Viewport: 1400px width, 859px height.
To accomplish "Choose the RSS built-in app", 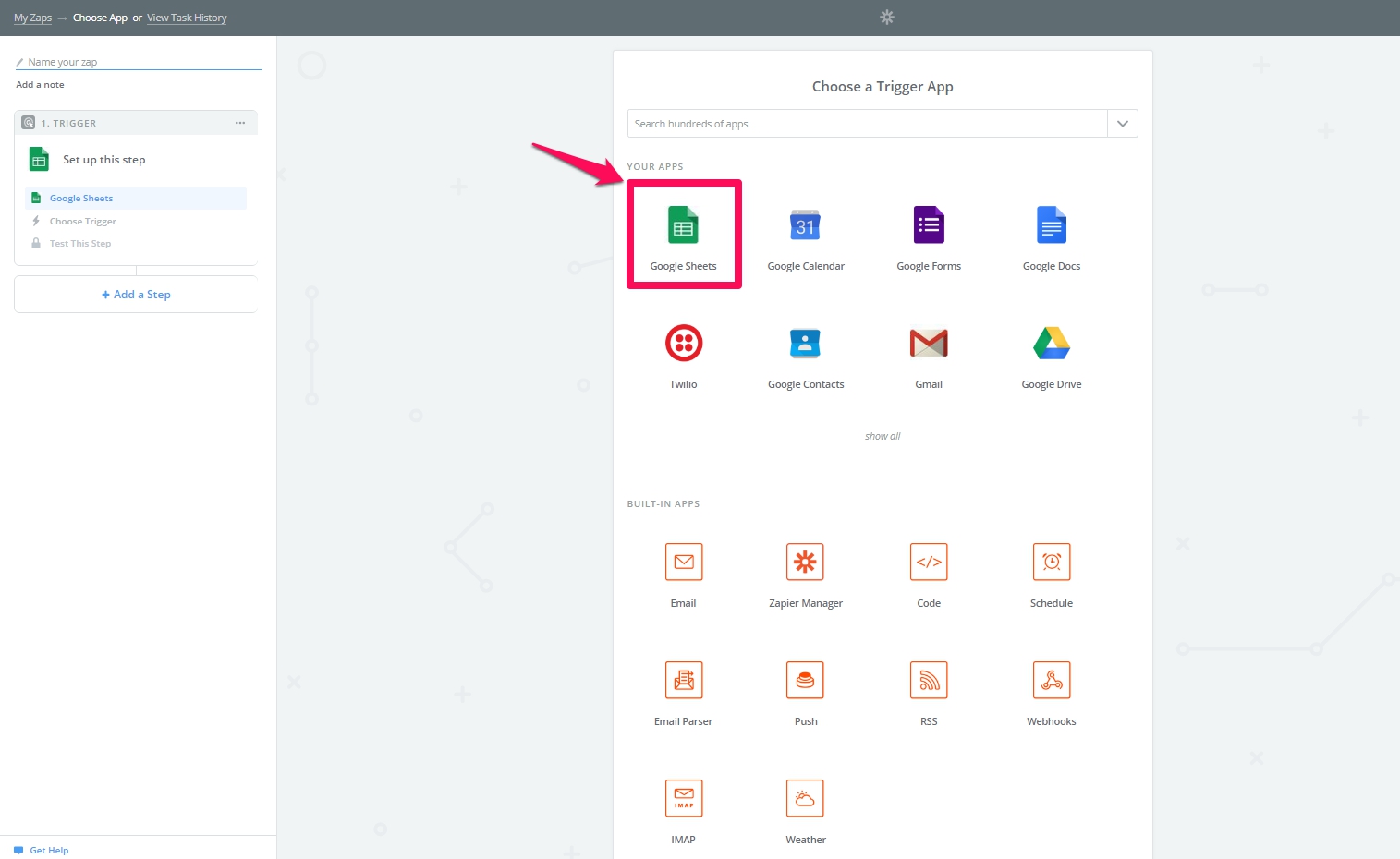I will [929, 681].
